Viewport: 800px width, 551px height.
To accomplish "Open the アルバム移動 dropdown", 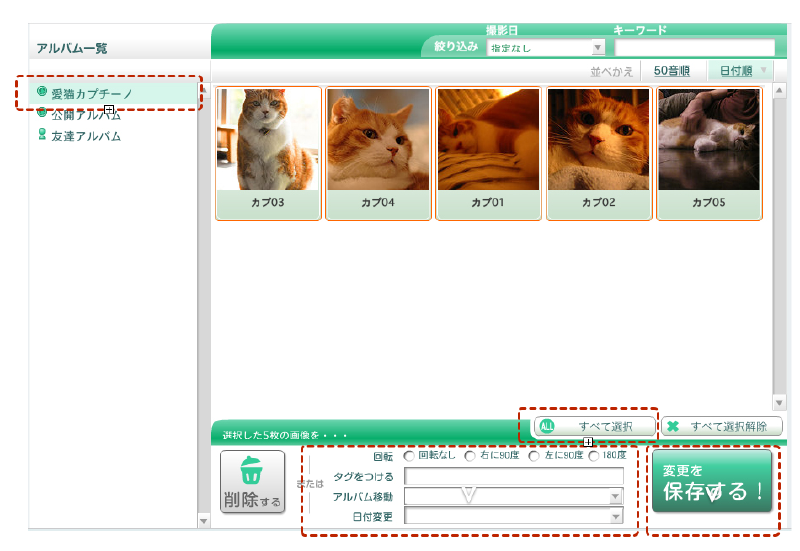I will point(513,496).
